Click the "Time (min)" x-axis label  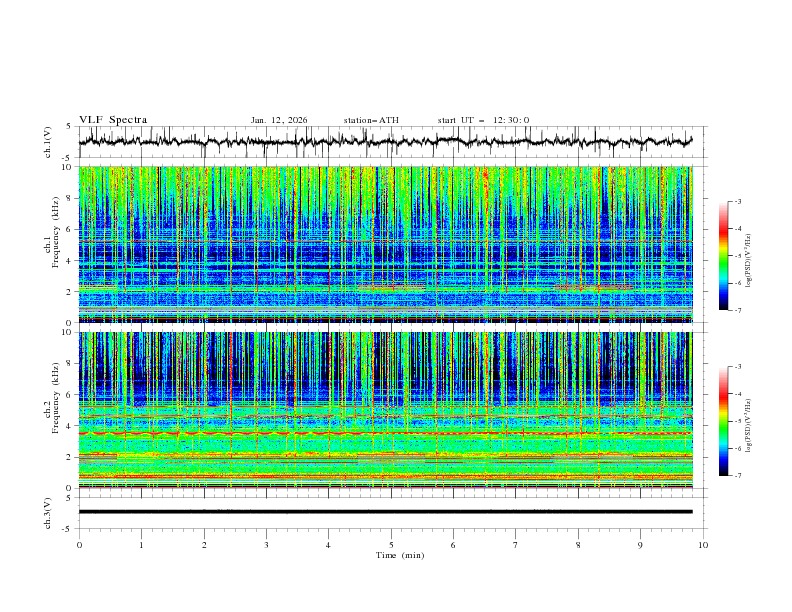point(400,555)
